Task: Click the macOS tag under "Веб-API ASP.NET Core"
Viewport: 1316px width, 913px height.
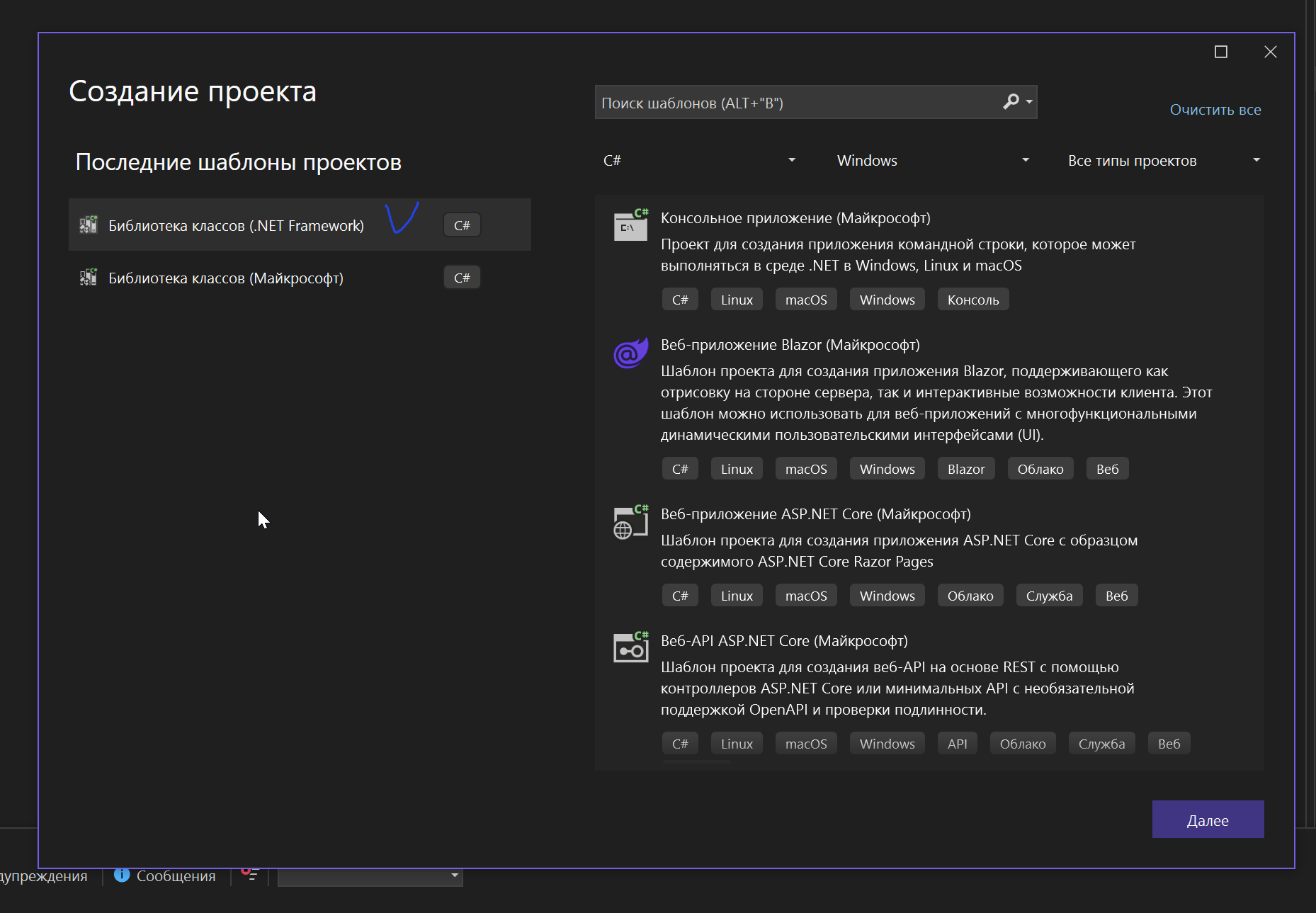Action: (806, 744)
